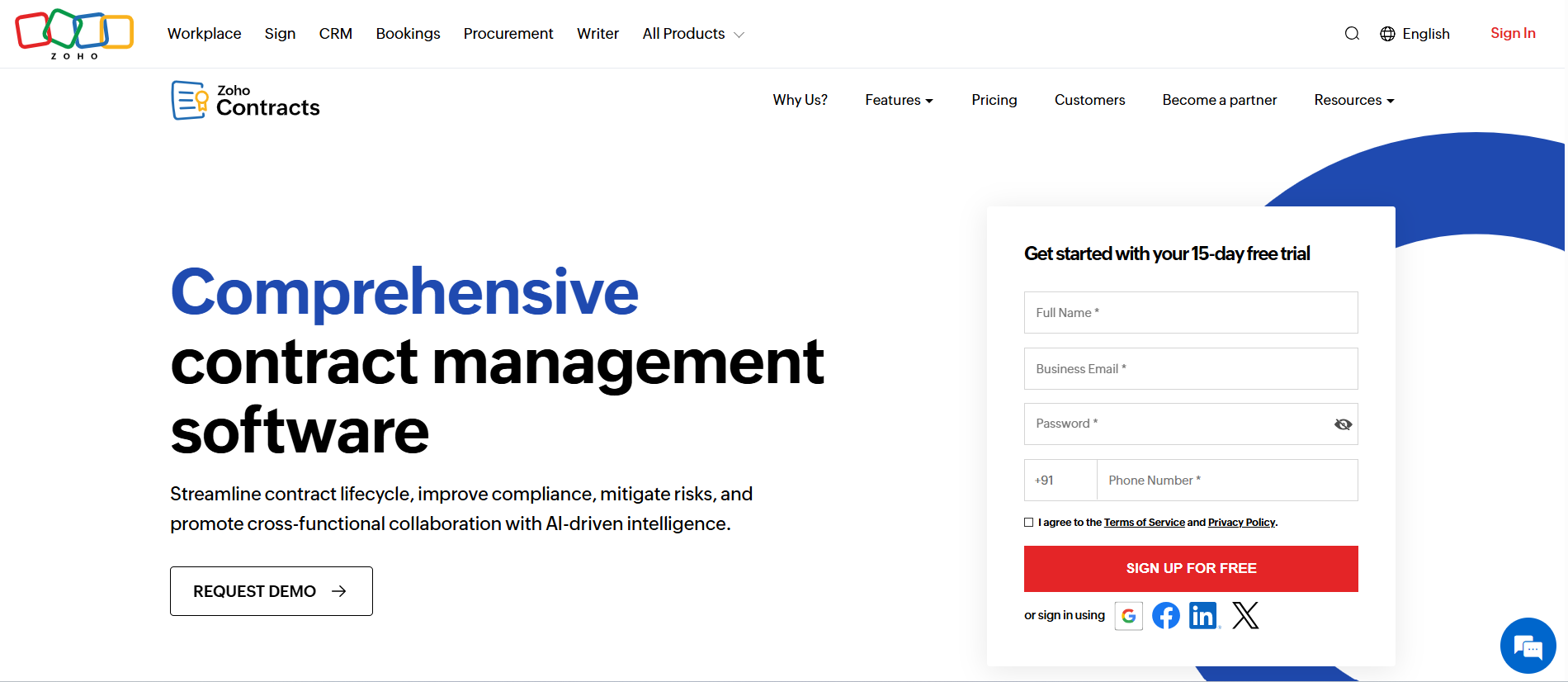Sign in with LinkedIn icon

click(1204, 616)
